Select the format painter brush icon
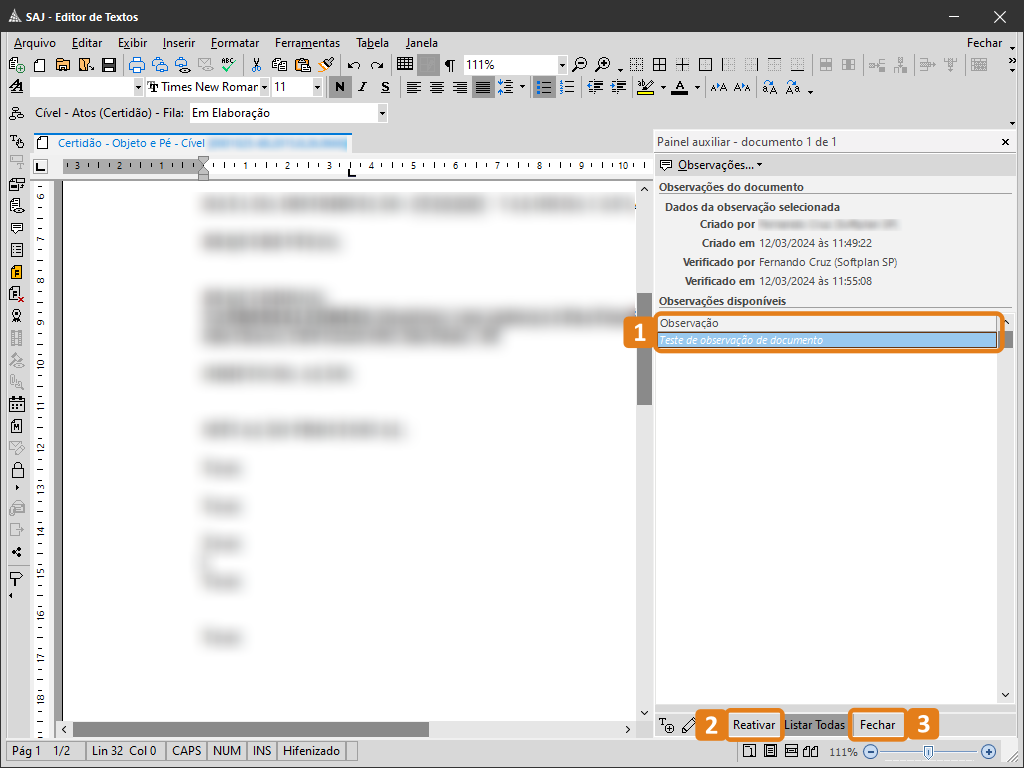This screenshot has height=768, width=1024. click(x=326, y=65)
